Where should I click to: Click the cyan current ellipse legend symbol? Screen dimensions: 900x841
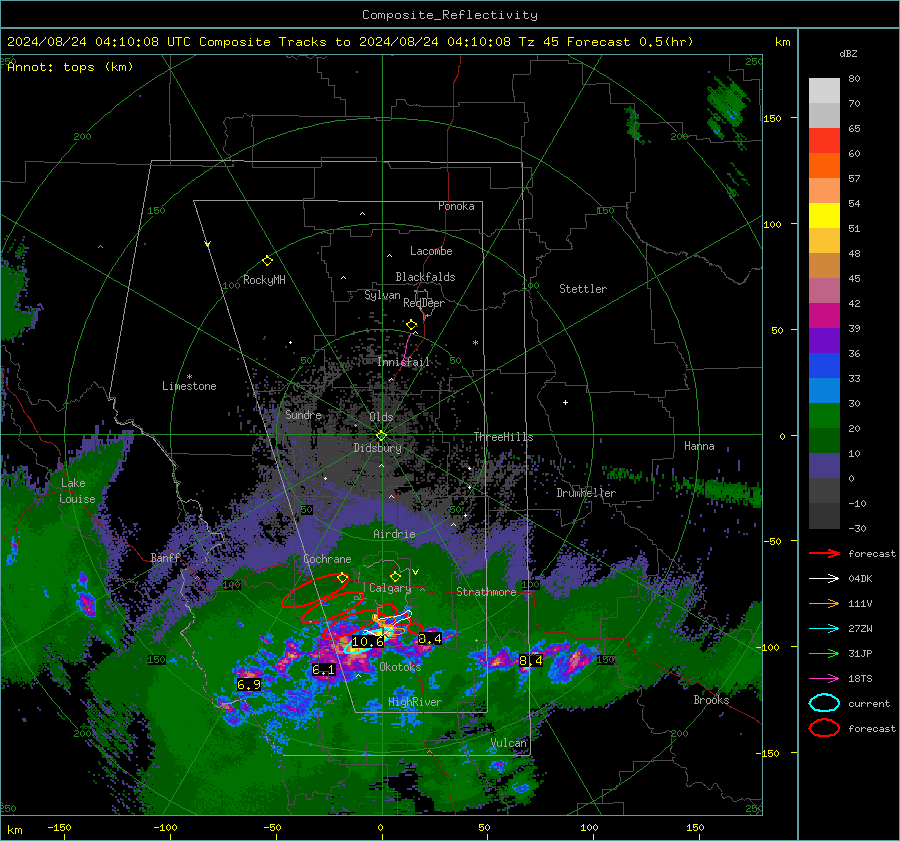point(824,703)
